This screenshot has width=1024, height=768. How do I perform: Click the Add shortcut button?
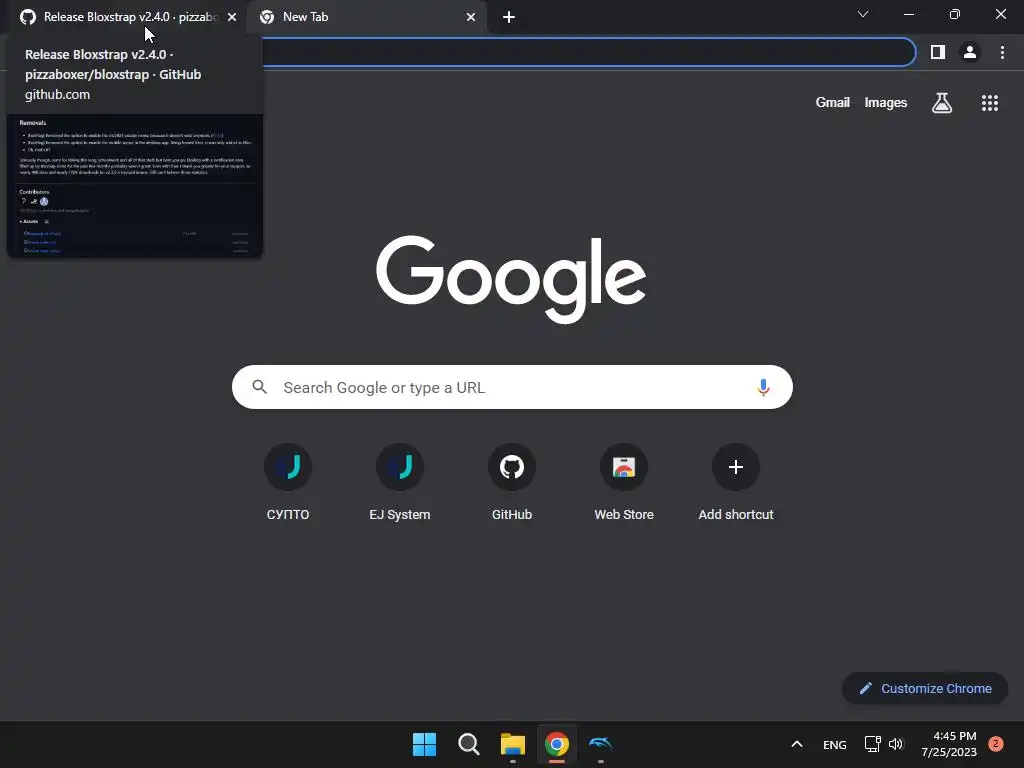click(736, 483)
